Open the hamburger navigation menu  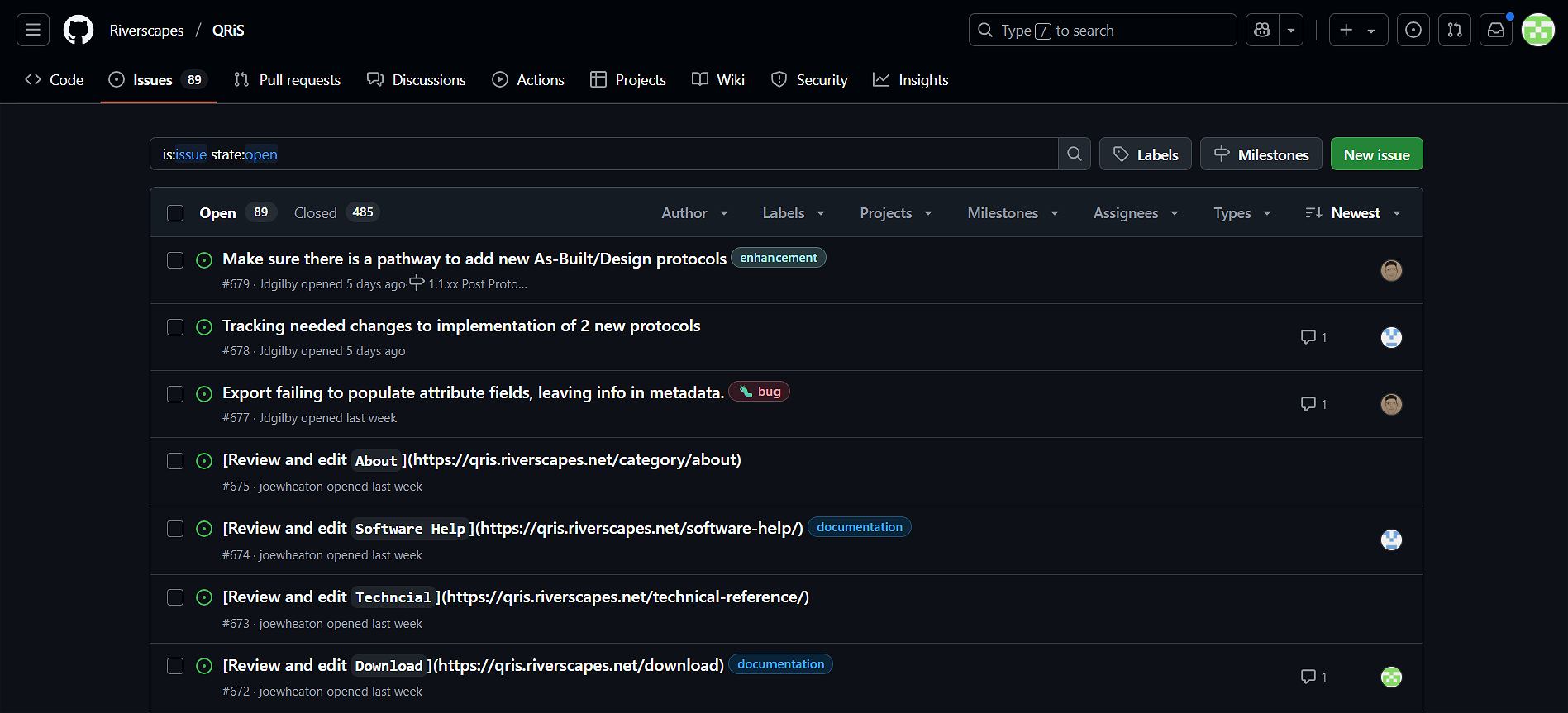click(33, 30)
